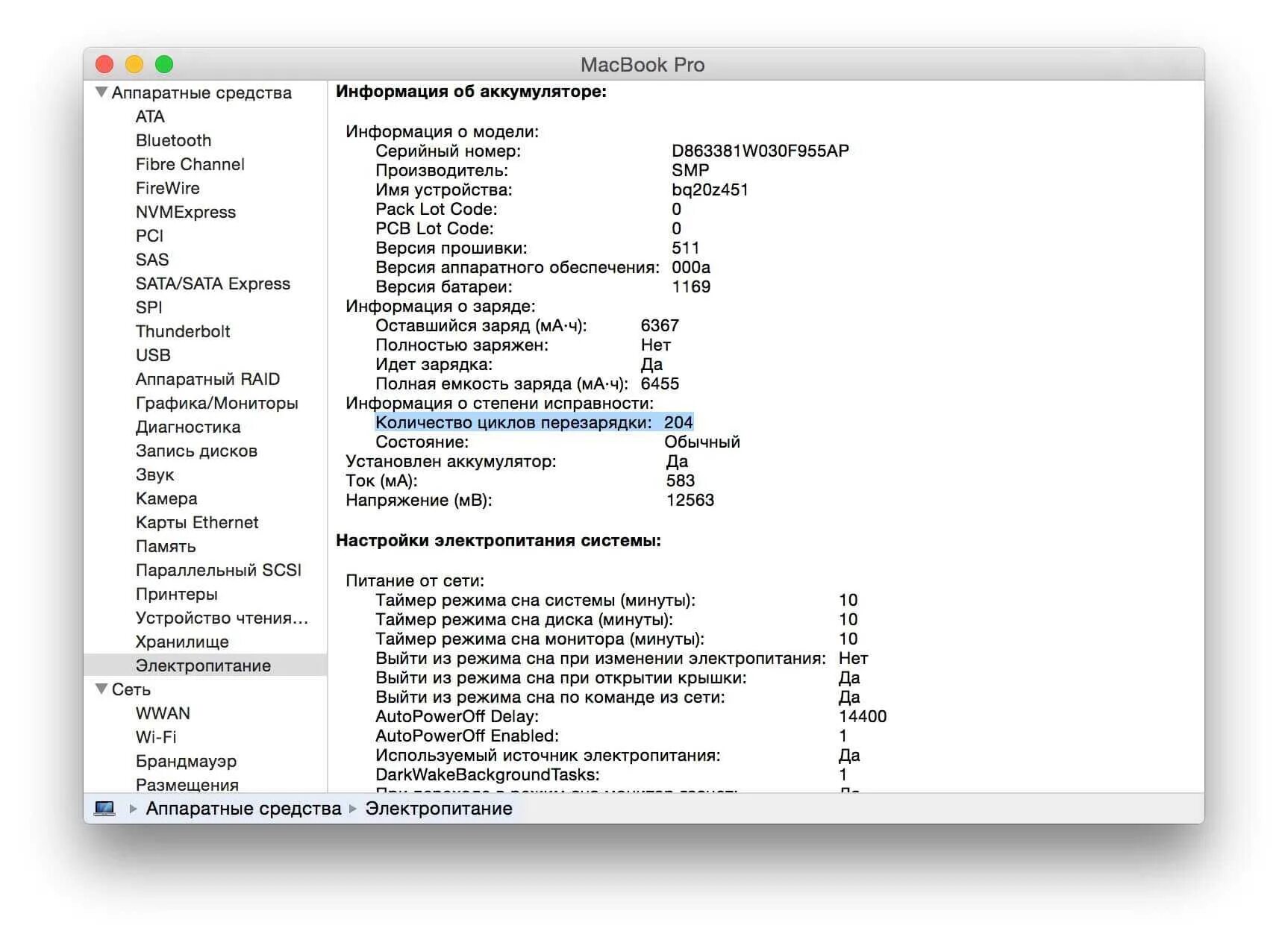Click the device name bq20z451
The image size is (1288, 943).
coord(710,189)
